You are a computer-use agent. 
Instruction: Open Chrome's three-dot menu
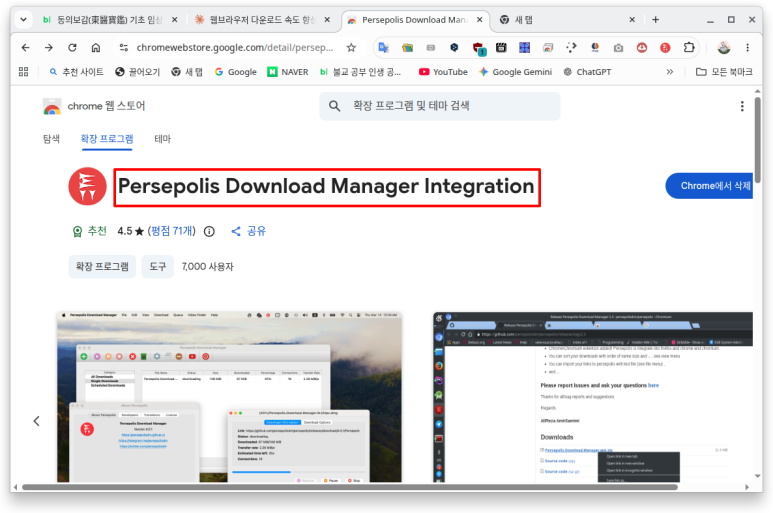(747, 47)
